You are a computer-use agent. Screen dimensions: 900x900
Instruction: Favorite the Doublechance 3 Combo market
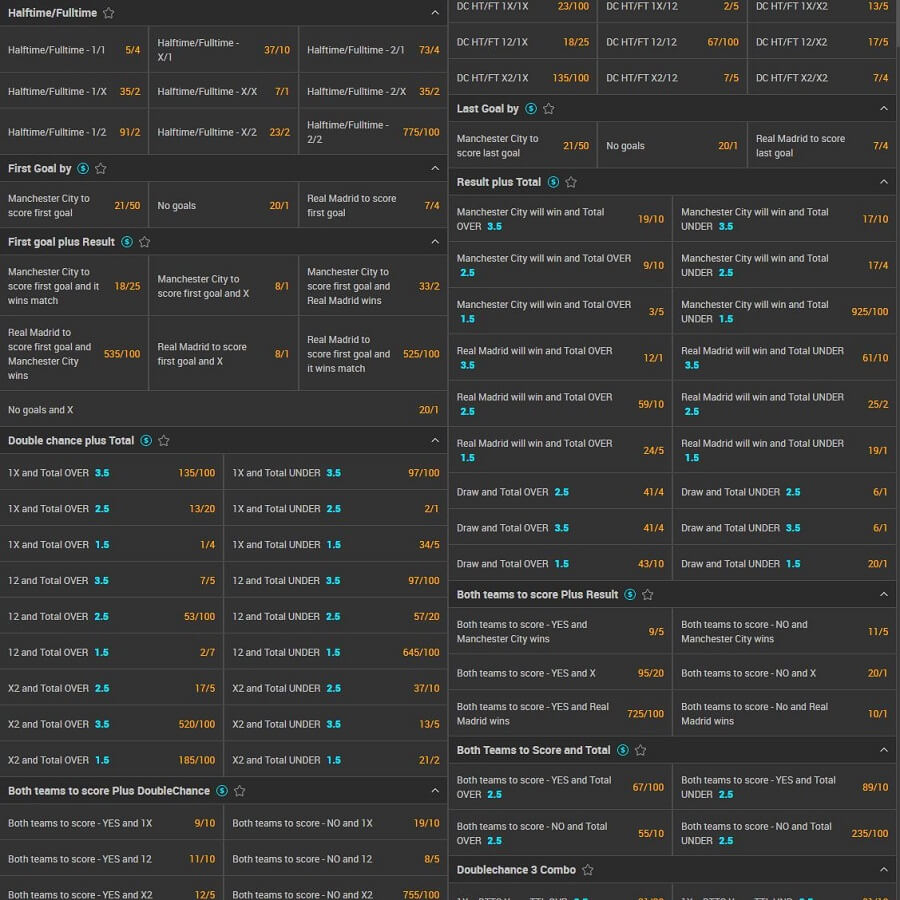click(588, 870)
